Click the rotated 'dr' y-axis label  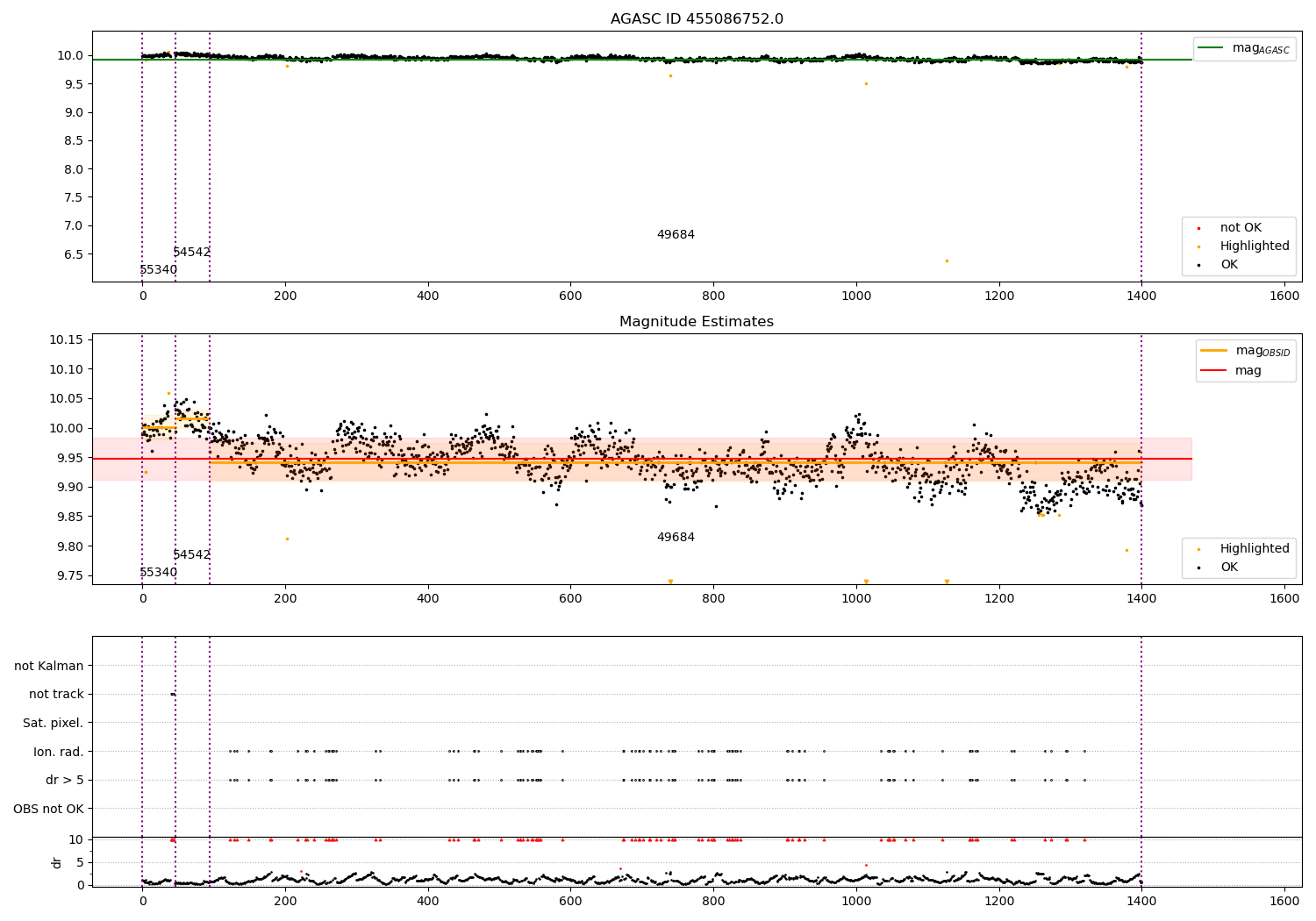click(x=57, y=862)
